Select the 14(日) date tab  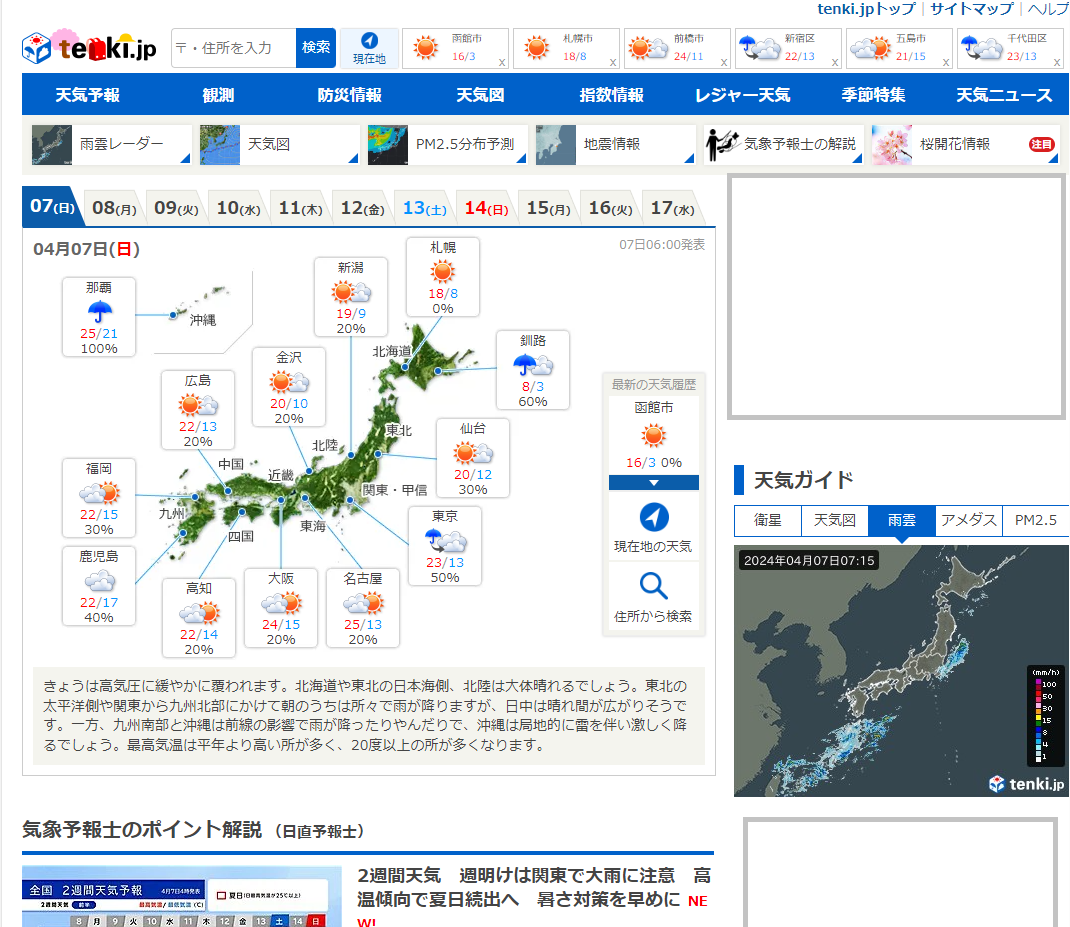coord(487,208)
